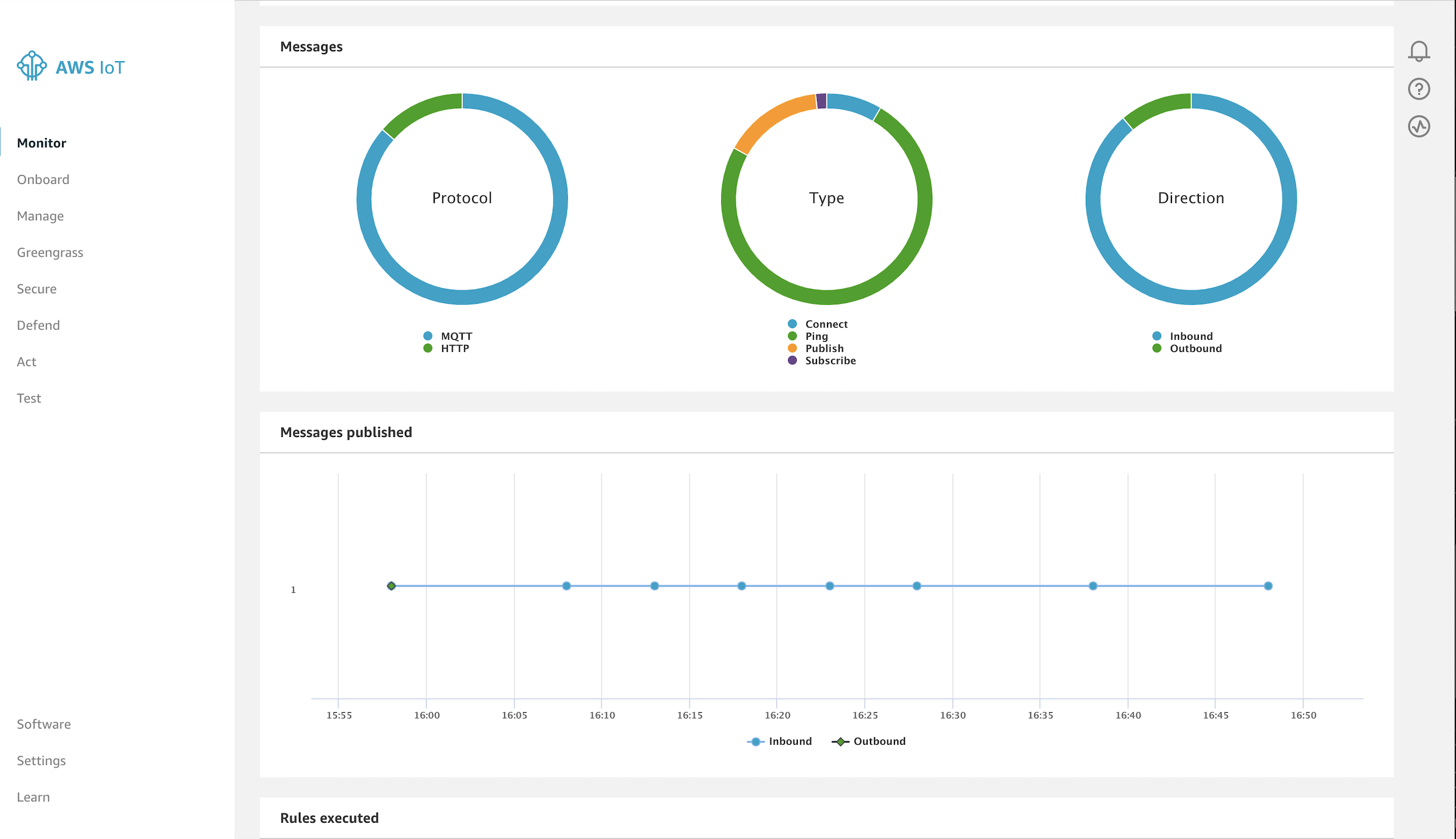Open the Monitor page
The height and width of the screenshot is (839, 1456).
pyautogui.click(x=41, y=143)
